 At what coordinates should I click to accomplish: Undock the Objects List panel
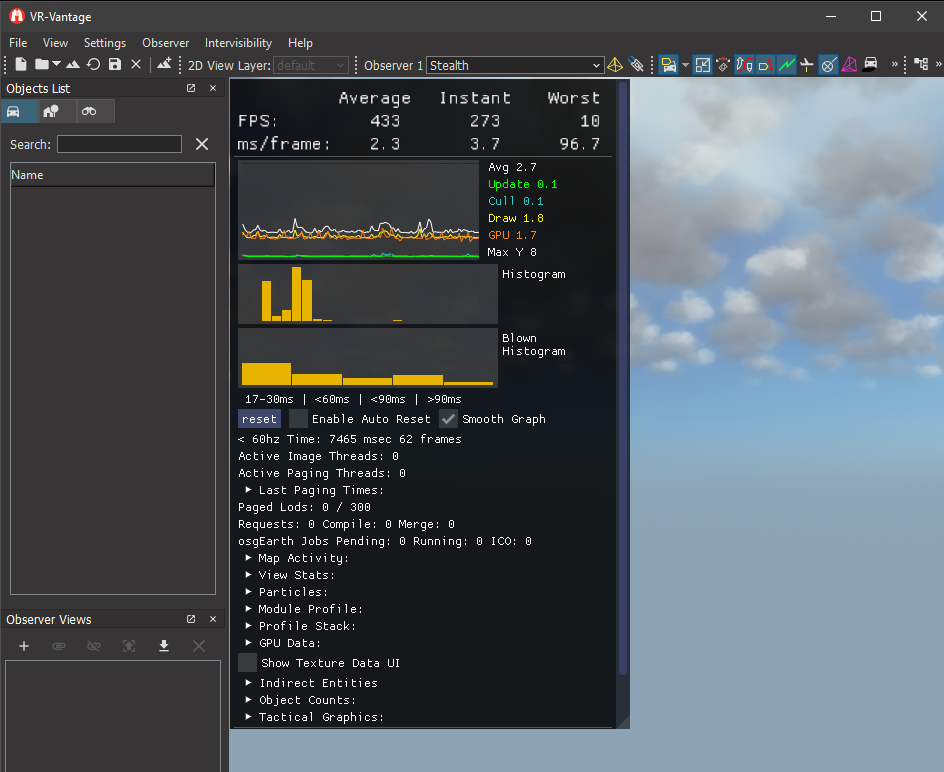(191, 88)
